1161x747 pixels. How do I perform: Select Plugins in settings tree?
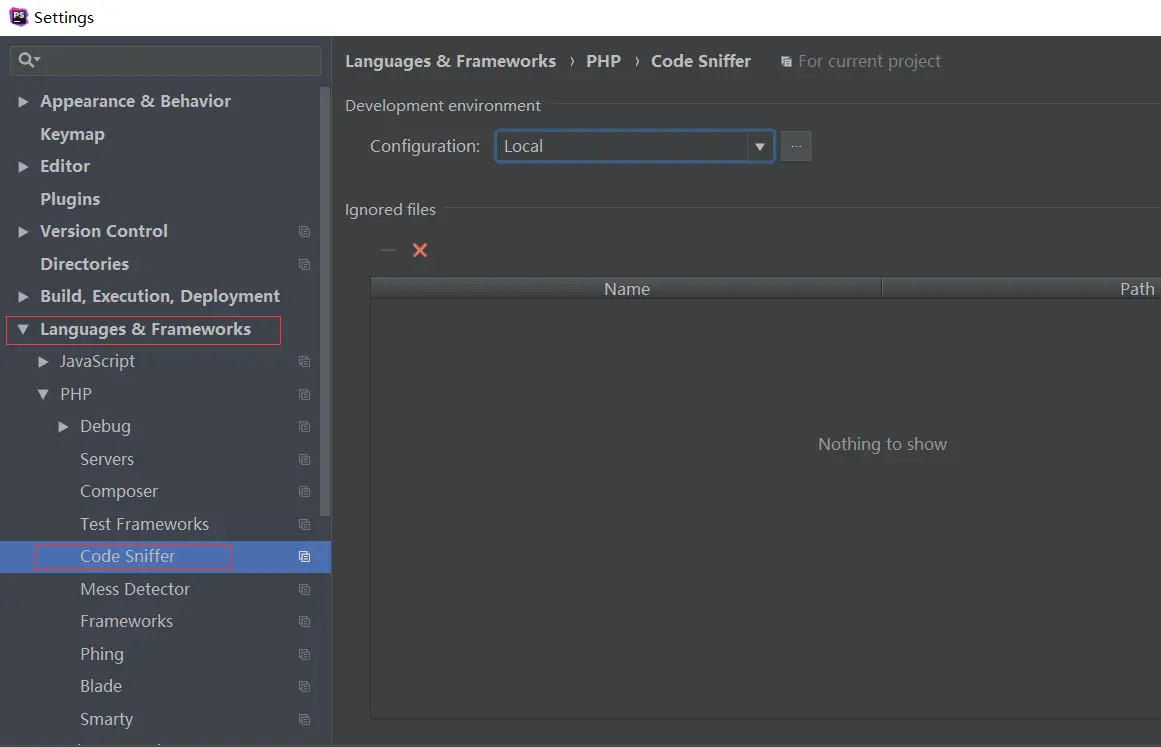70,199
